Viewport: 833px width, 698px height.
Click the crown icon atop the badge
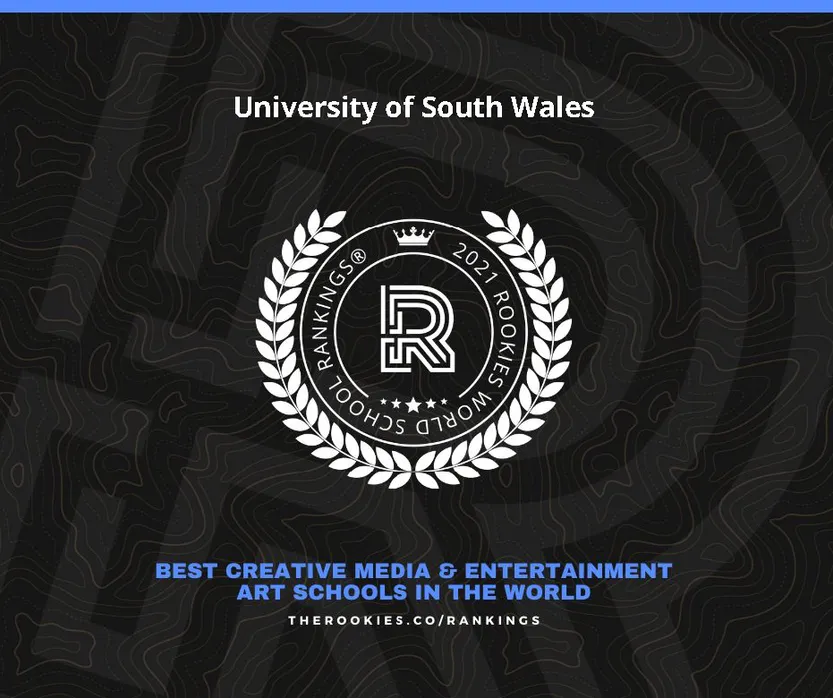[413, 237]
